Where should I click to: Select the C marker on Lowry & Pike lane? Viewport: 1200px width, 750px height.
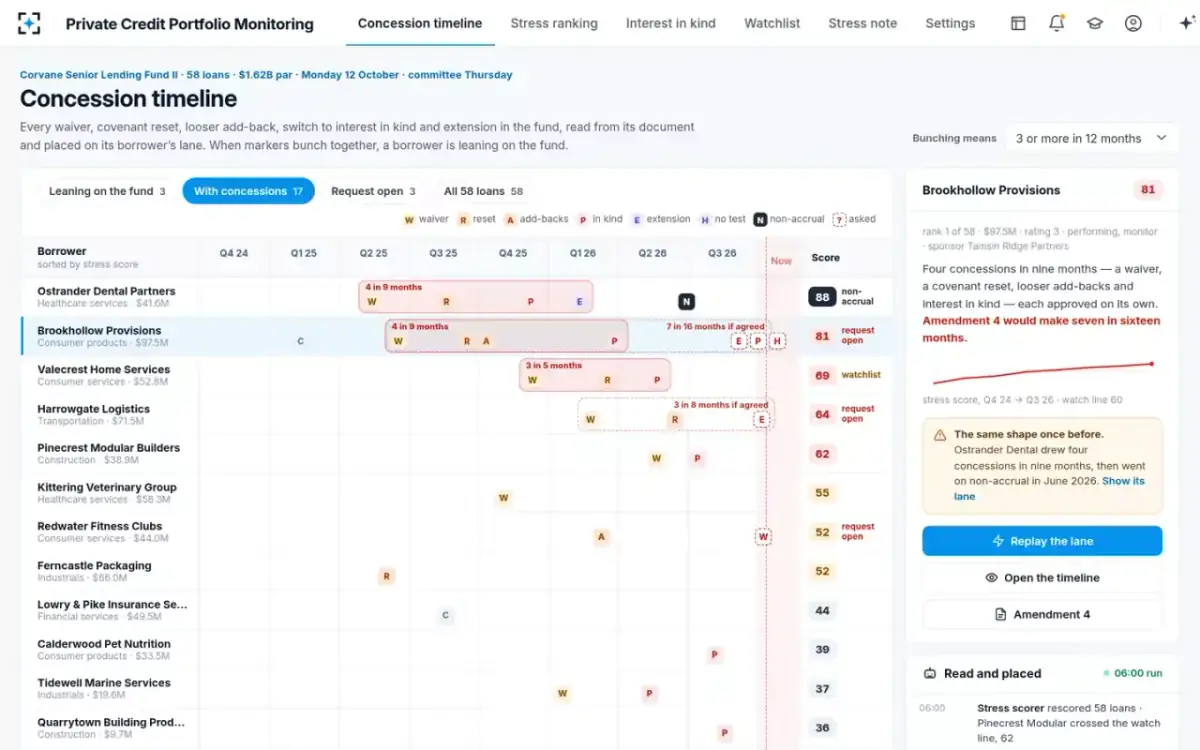(x=446, y=615)
